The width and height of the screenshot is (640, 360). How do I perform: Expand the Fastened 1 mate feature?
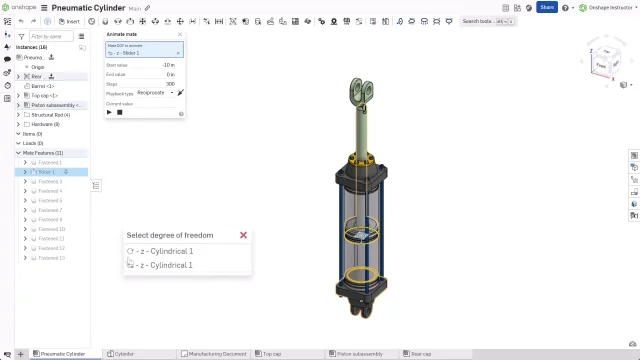[25, 162]
